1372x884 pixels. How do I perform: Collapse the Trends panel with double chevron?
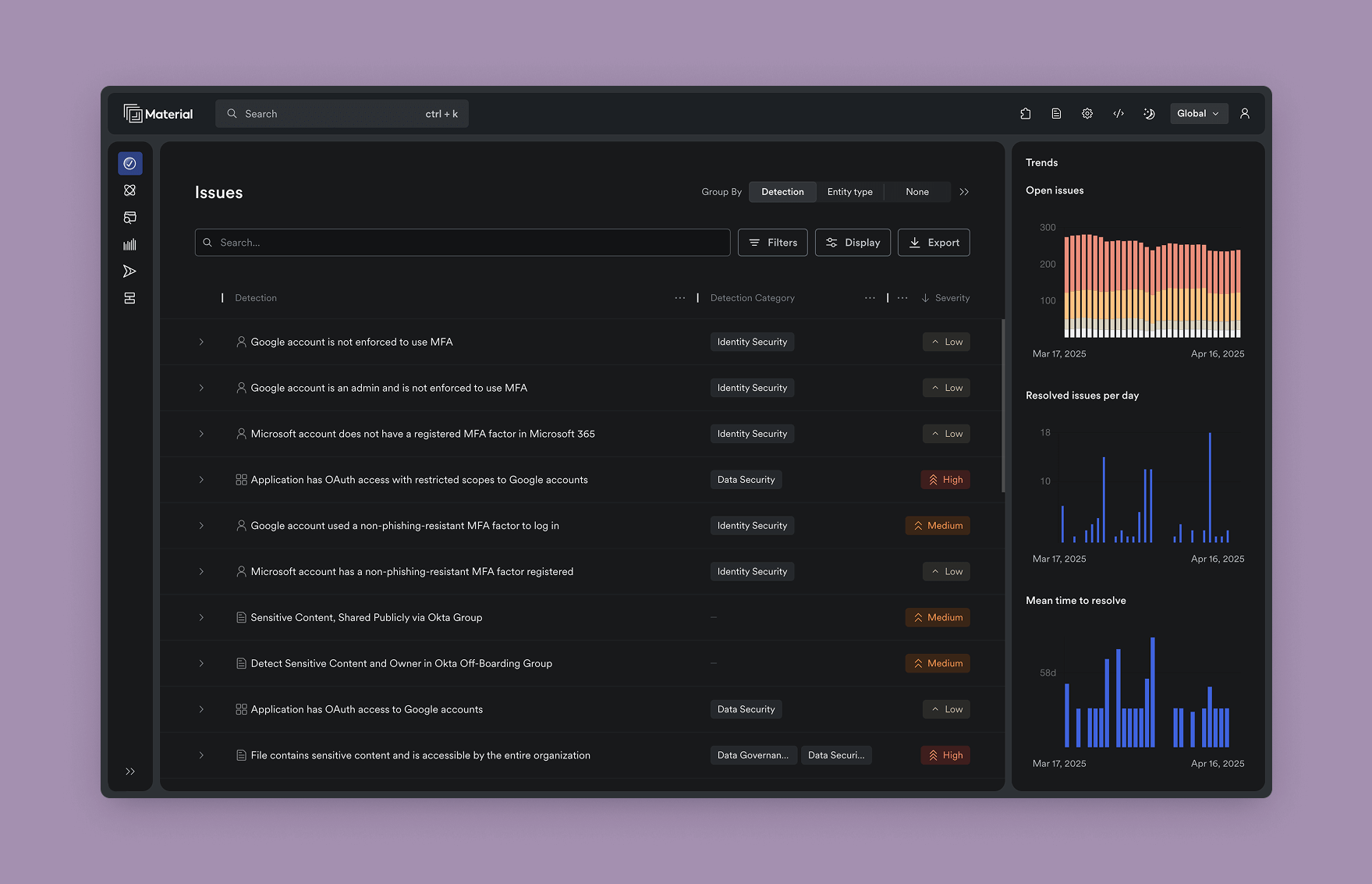(965, 192)
